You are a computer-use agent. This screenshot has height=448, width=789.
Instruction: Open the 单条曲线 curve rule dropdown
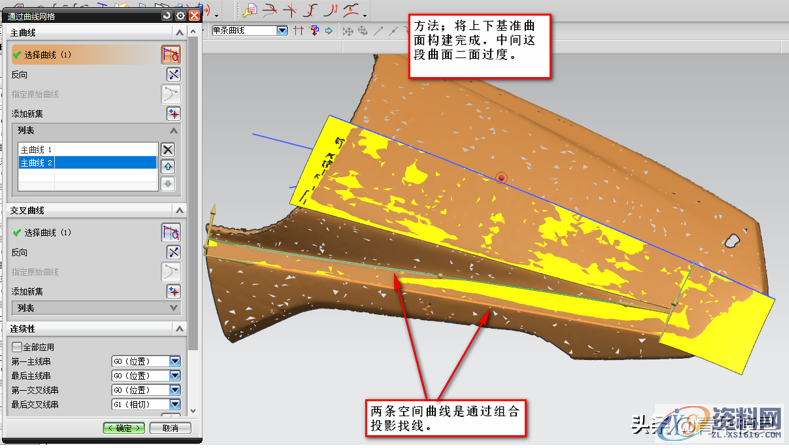282,31
